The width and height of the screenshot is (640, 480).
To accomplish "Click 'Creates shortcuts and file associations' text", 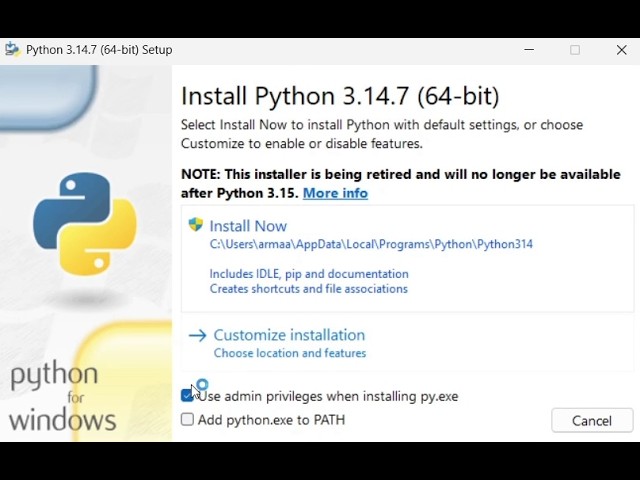I will tap(309, 289).
